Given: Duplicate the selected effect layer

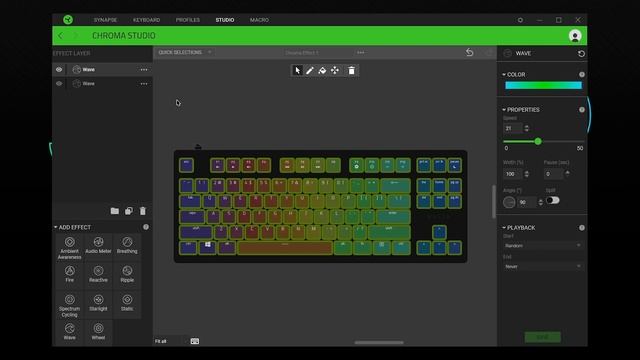Looking at the screenshot, I should 129,211.
